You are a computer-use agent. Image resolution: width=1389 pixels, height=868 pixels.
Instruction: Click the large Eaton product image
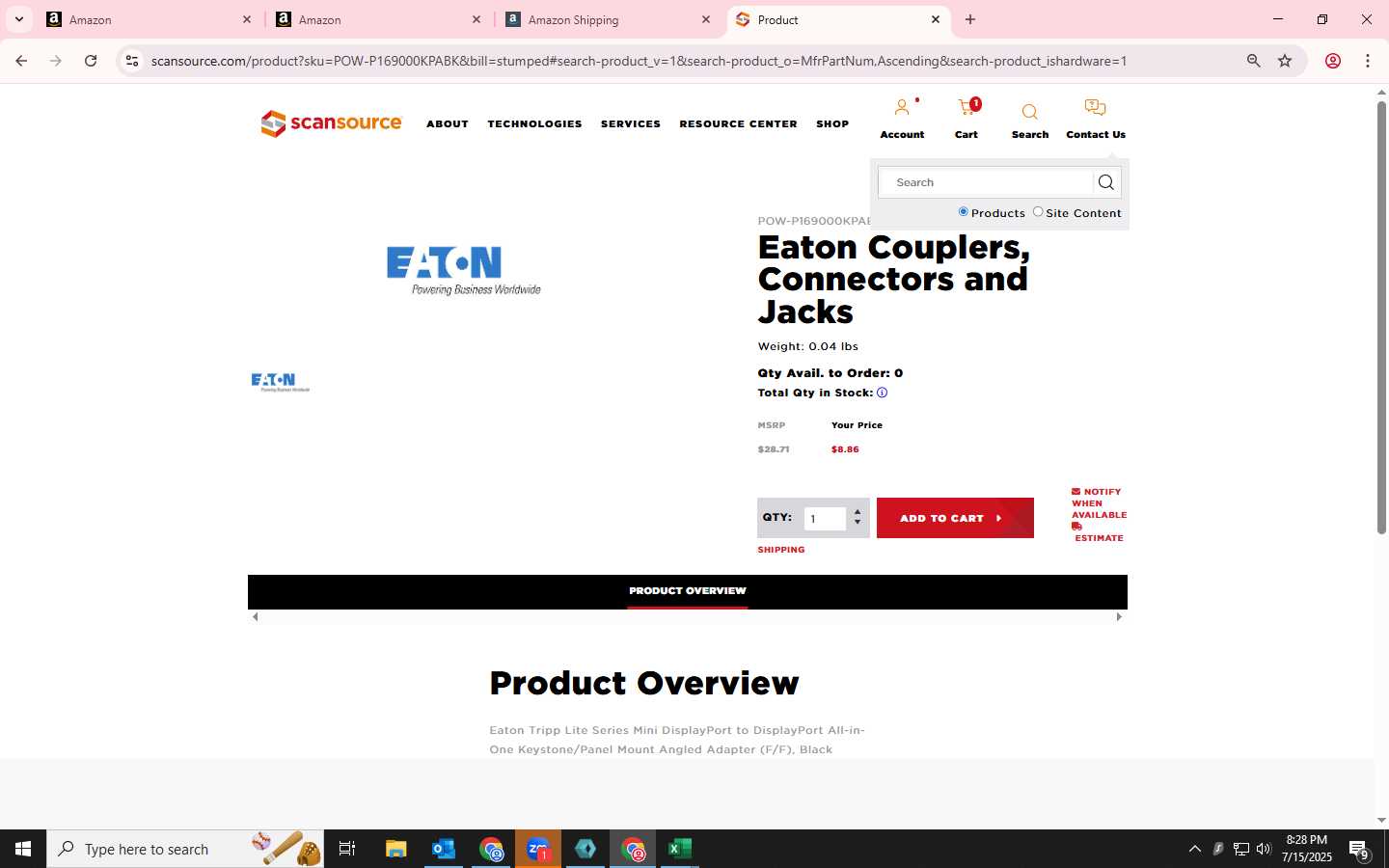coord(464,270)
